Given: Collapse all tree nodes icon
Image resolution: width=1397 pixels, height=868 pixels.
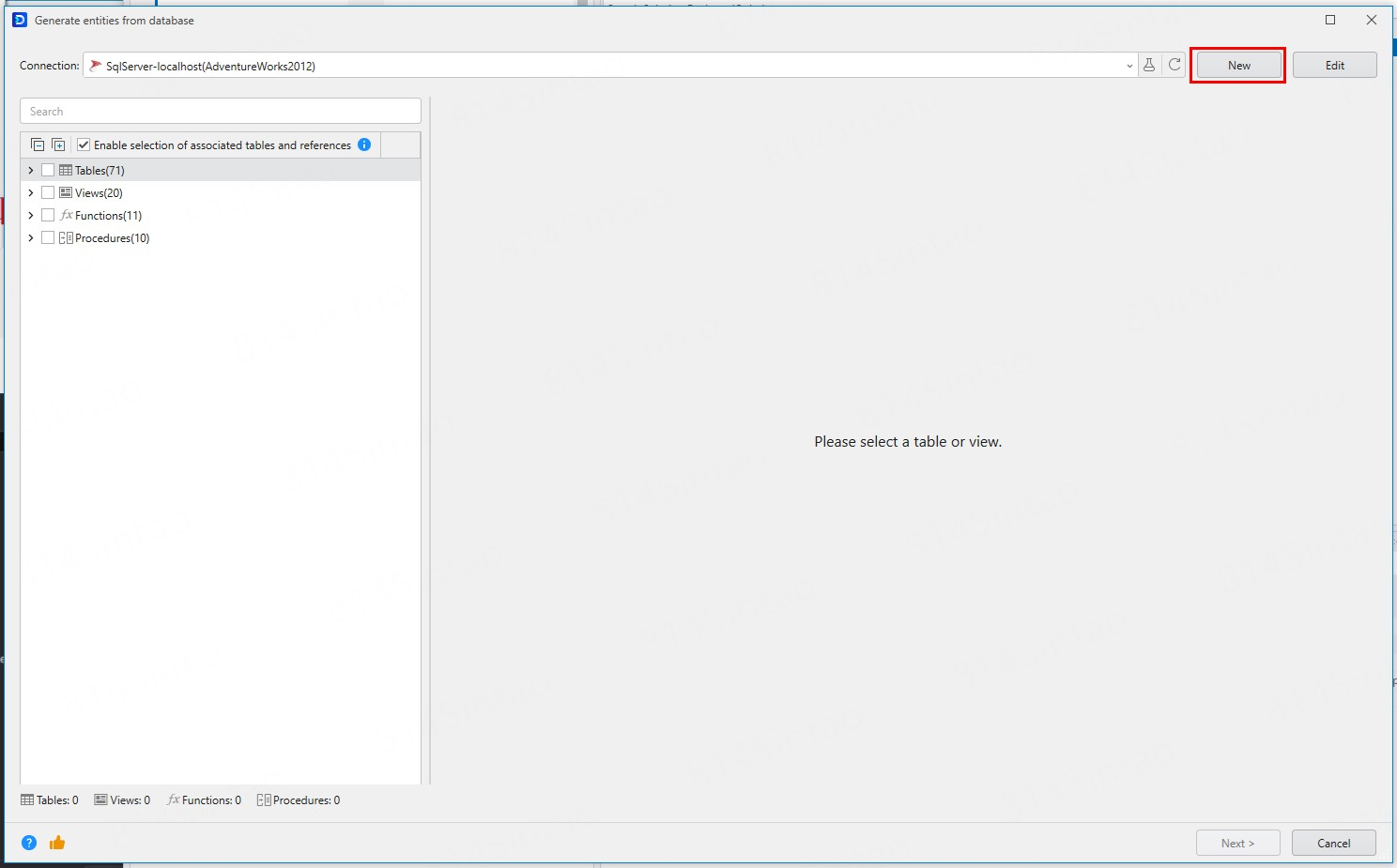Looking at the screenshot, I should pyautogui.click(x=38, y=145).
